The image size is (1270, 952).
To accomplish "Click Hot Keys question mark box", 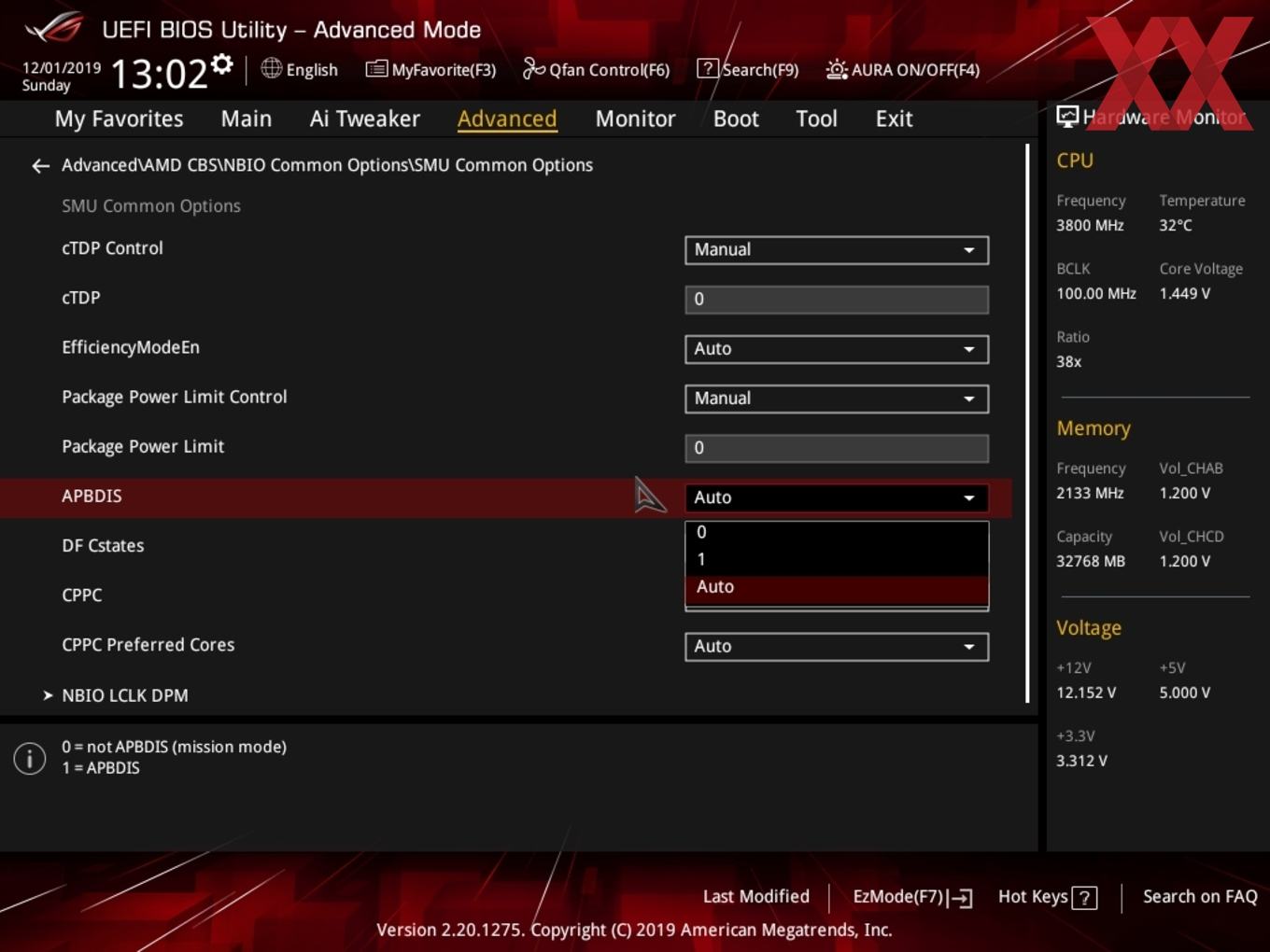I will (x=1084, y=898).
